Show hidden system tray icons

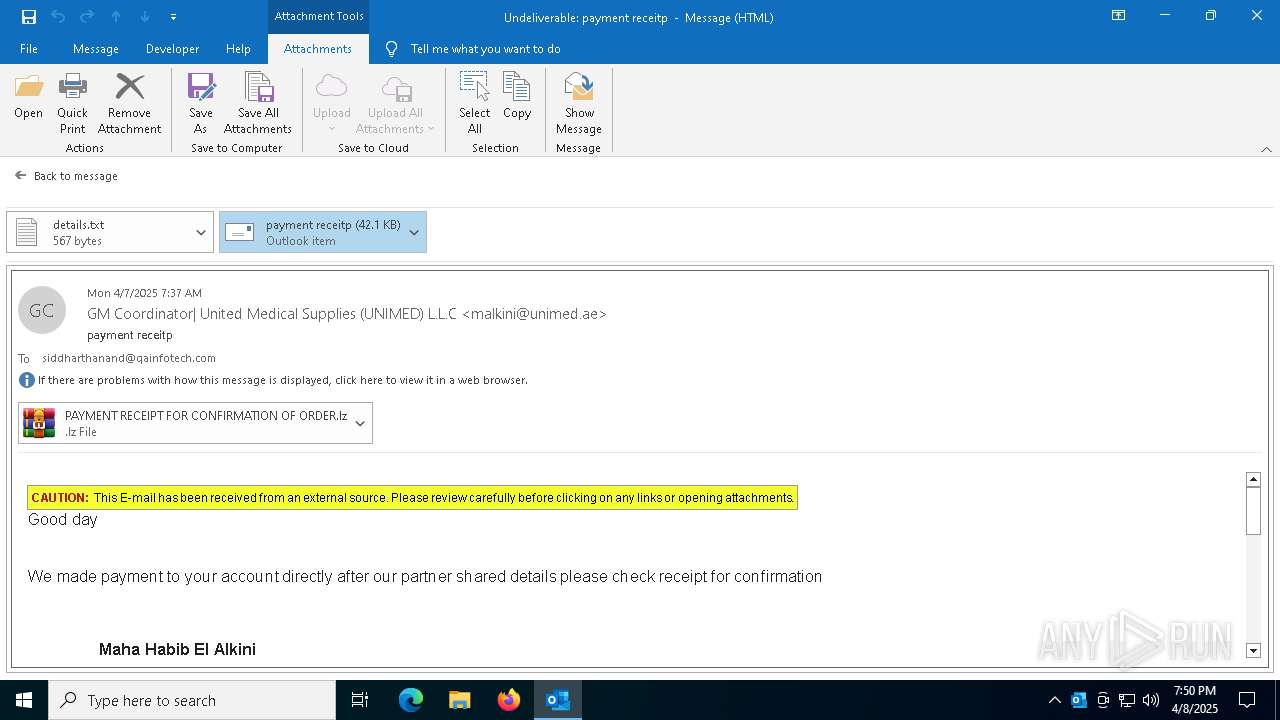[1055, 700]
